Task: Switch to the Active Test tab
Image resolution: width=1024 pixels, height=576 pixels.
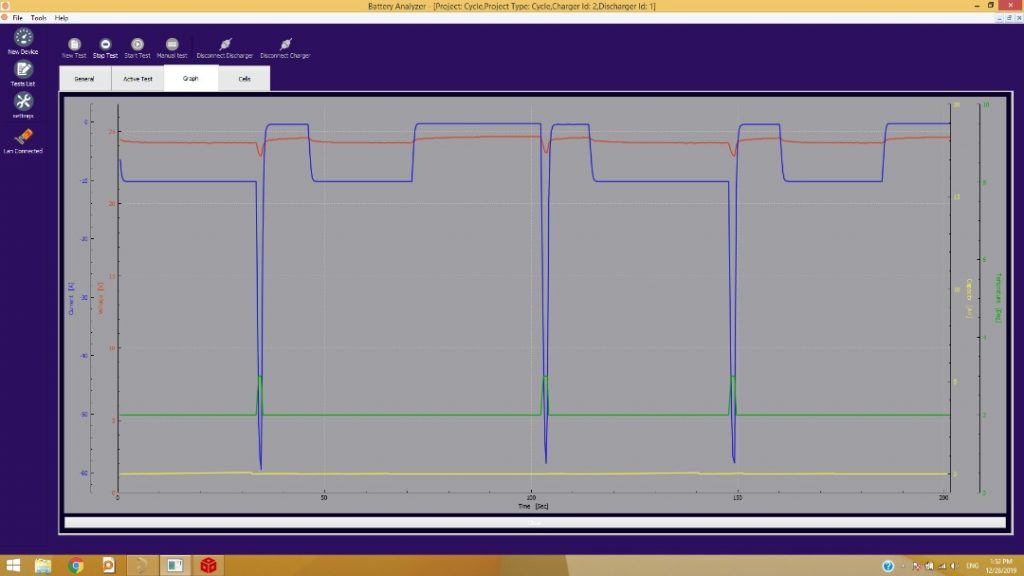Action: pos(138,78)
